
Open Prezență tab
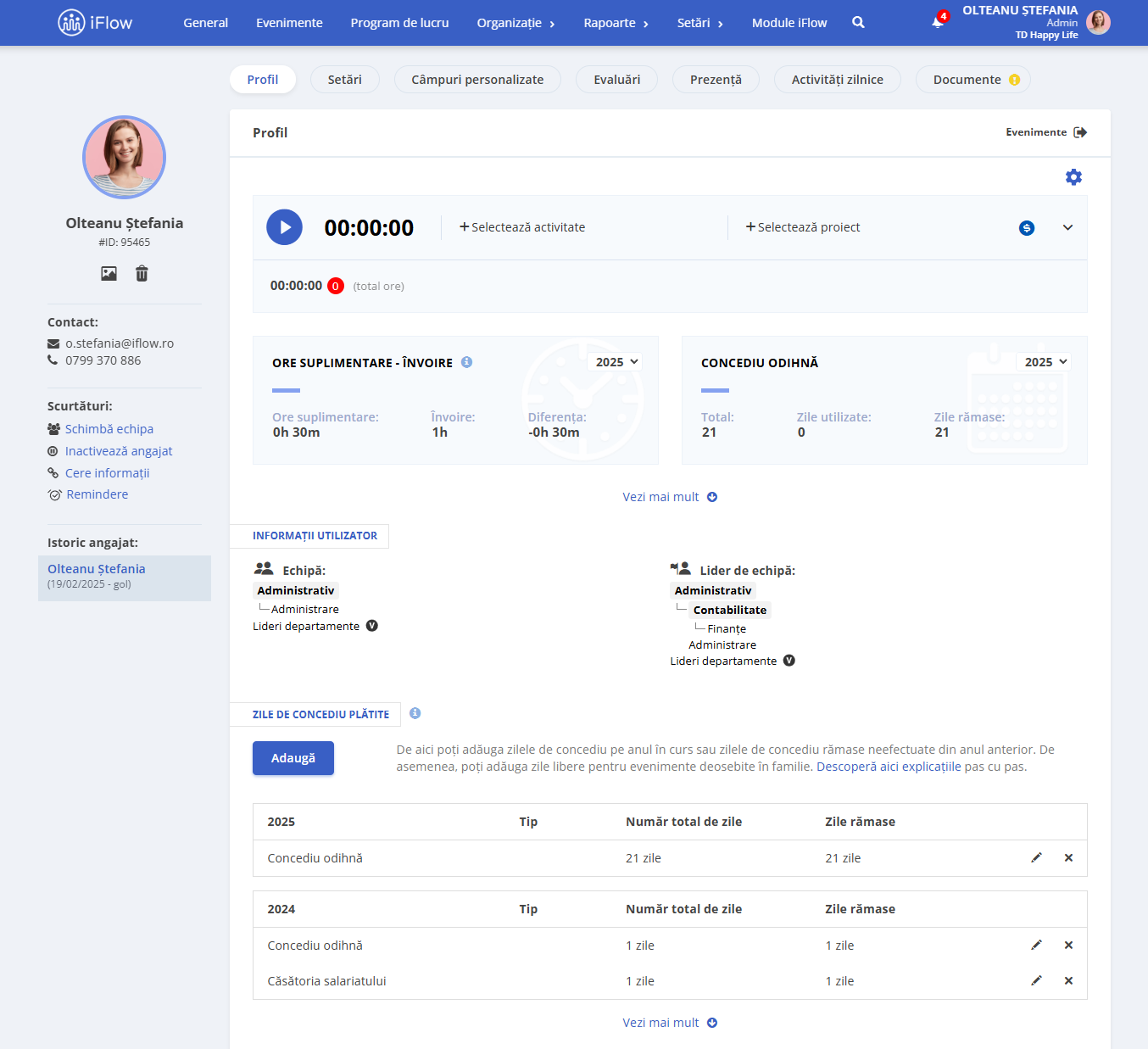[x=716, y=80]
